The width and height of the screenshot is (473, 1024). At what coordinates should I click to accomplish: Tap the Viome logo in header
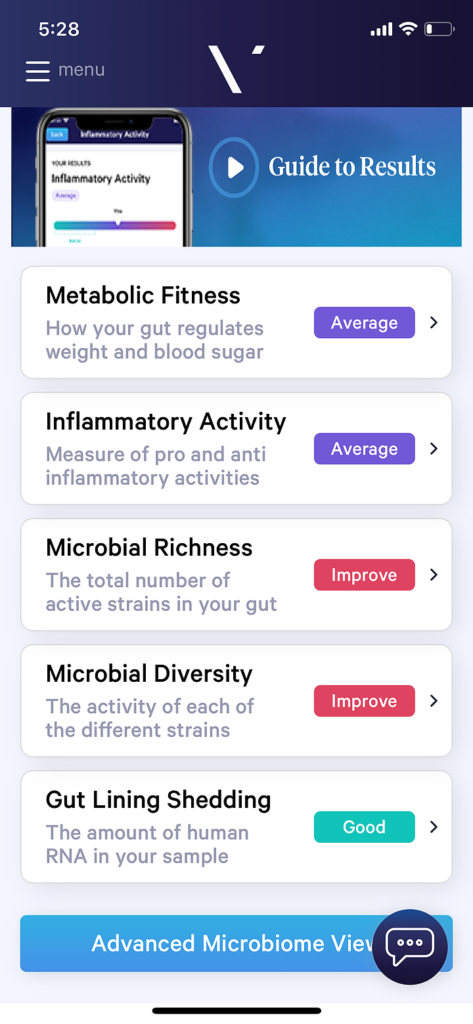(236, 69)
